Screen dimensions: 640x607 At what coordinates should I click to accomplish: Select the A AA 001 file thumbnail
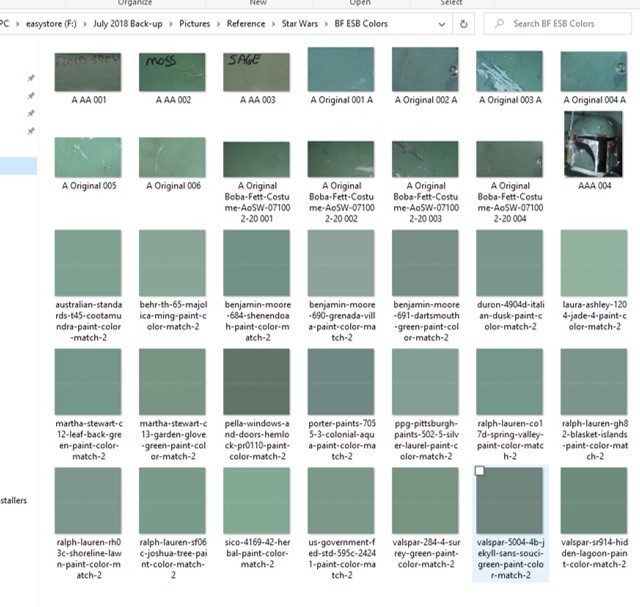pyautogui.click(x=88, y=72)
